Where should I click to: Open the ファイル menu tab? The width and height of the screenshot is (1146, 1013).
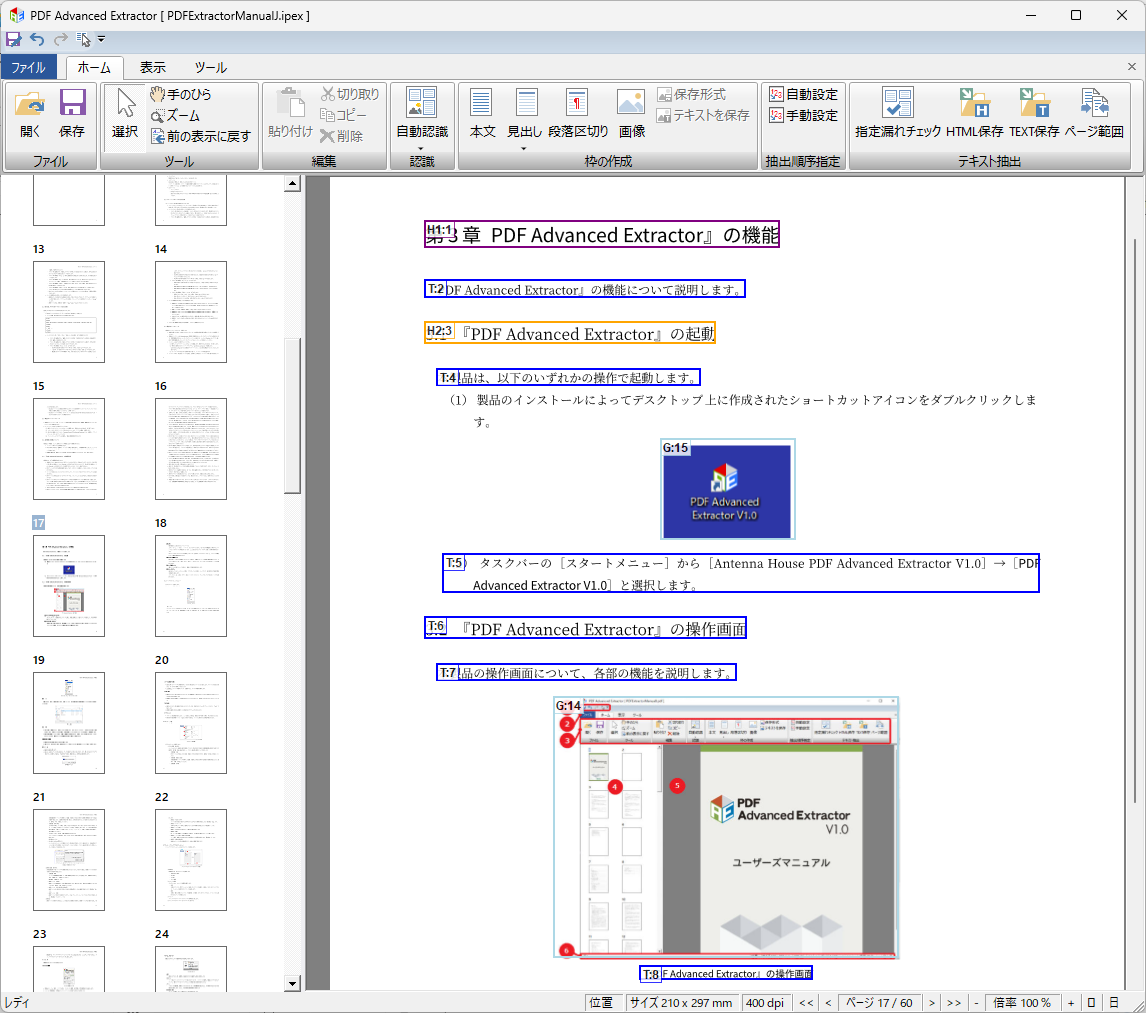(x=29, y=67)
